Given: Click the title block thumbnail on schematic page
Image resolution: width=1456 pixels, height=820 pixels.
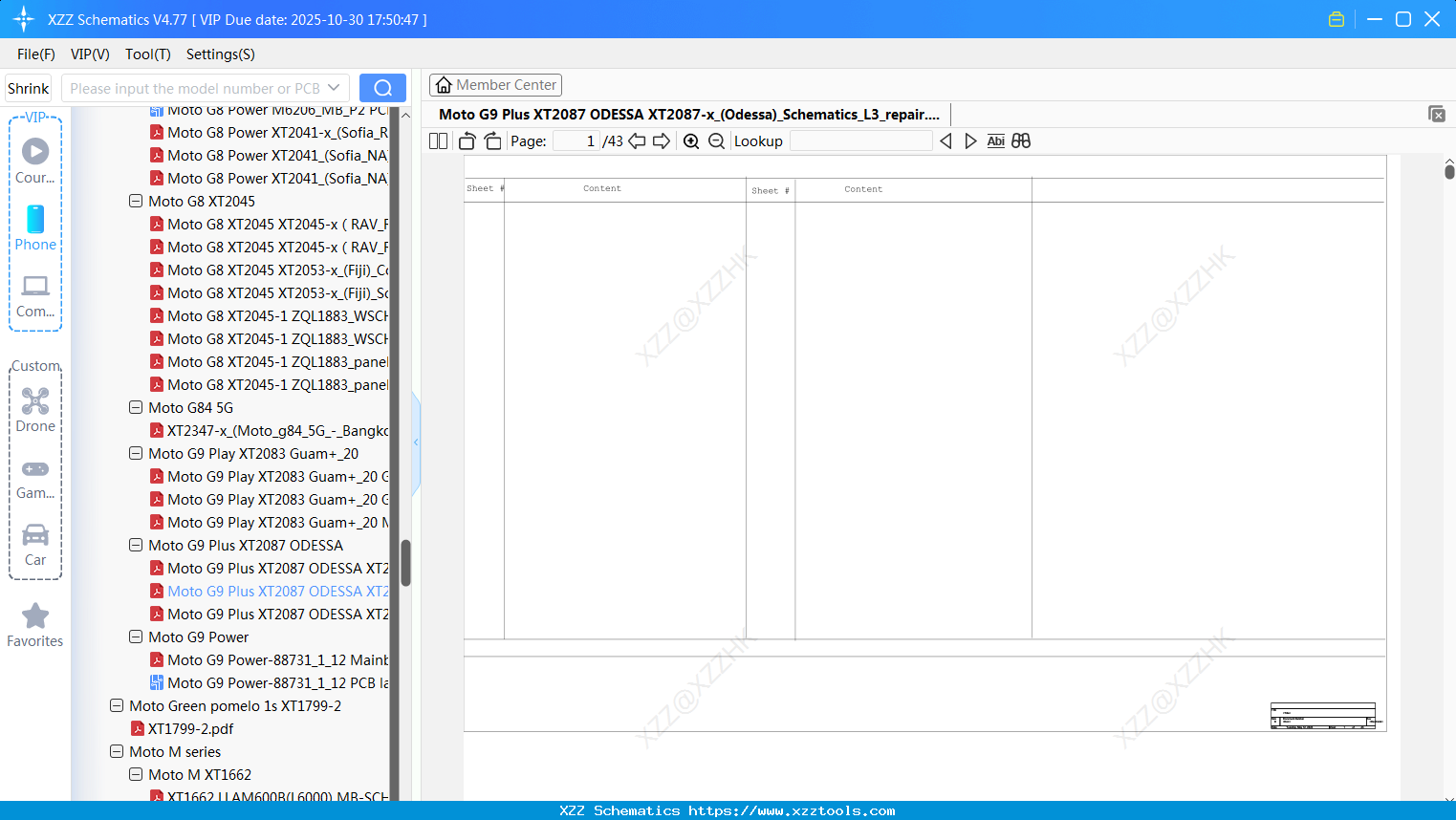Looking at the screenshot, I should coord(1325,716).
